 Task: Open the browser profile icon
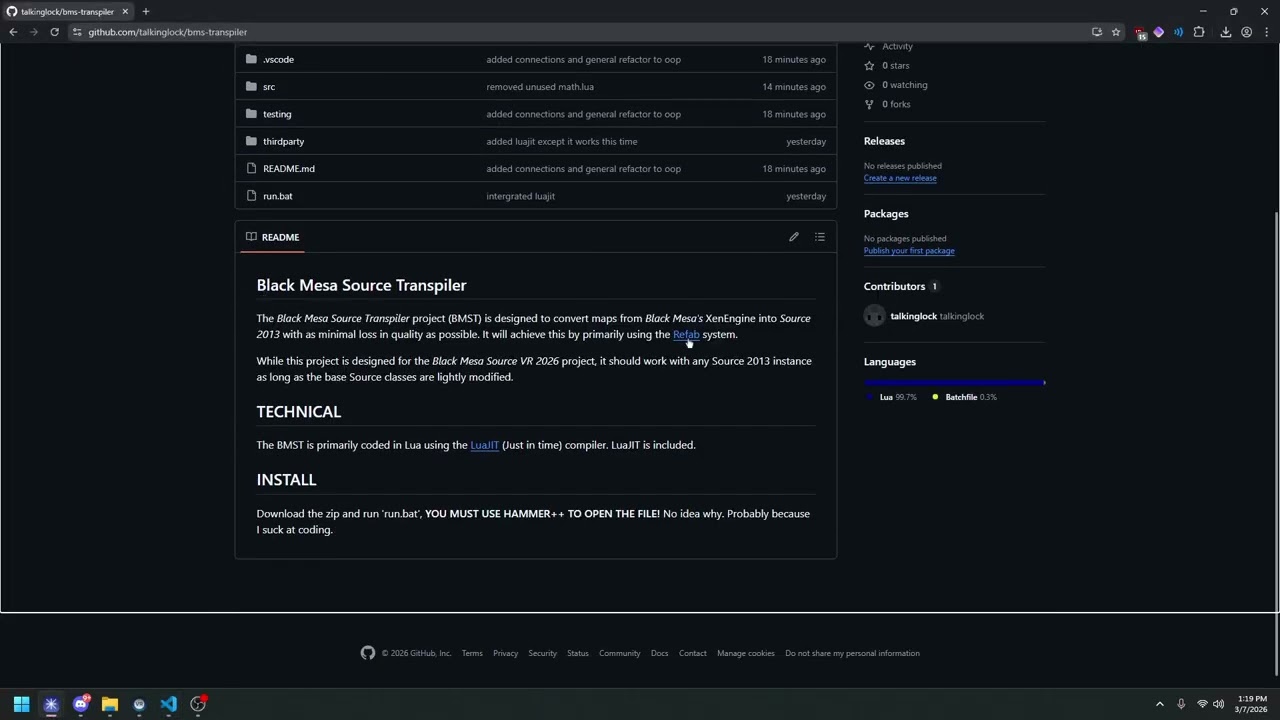pos(1247,32)
